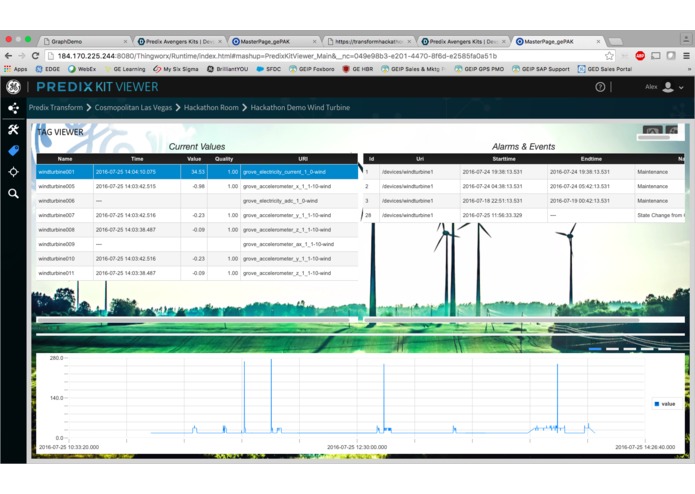The image size is (695, 494).
Task: Select the first blue page indicator
Action: click(x=595, y=349)
